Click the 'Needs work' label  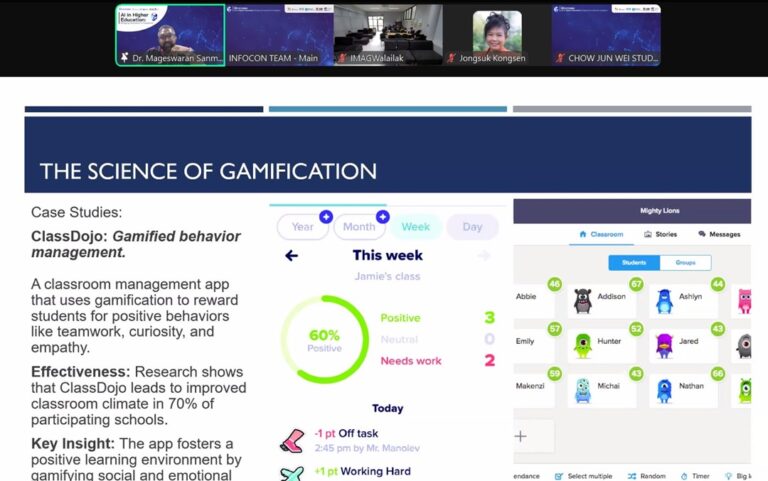pyautogui.click(x=411, y=361)
